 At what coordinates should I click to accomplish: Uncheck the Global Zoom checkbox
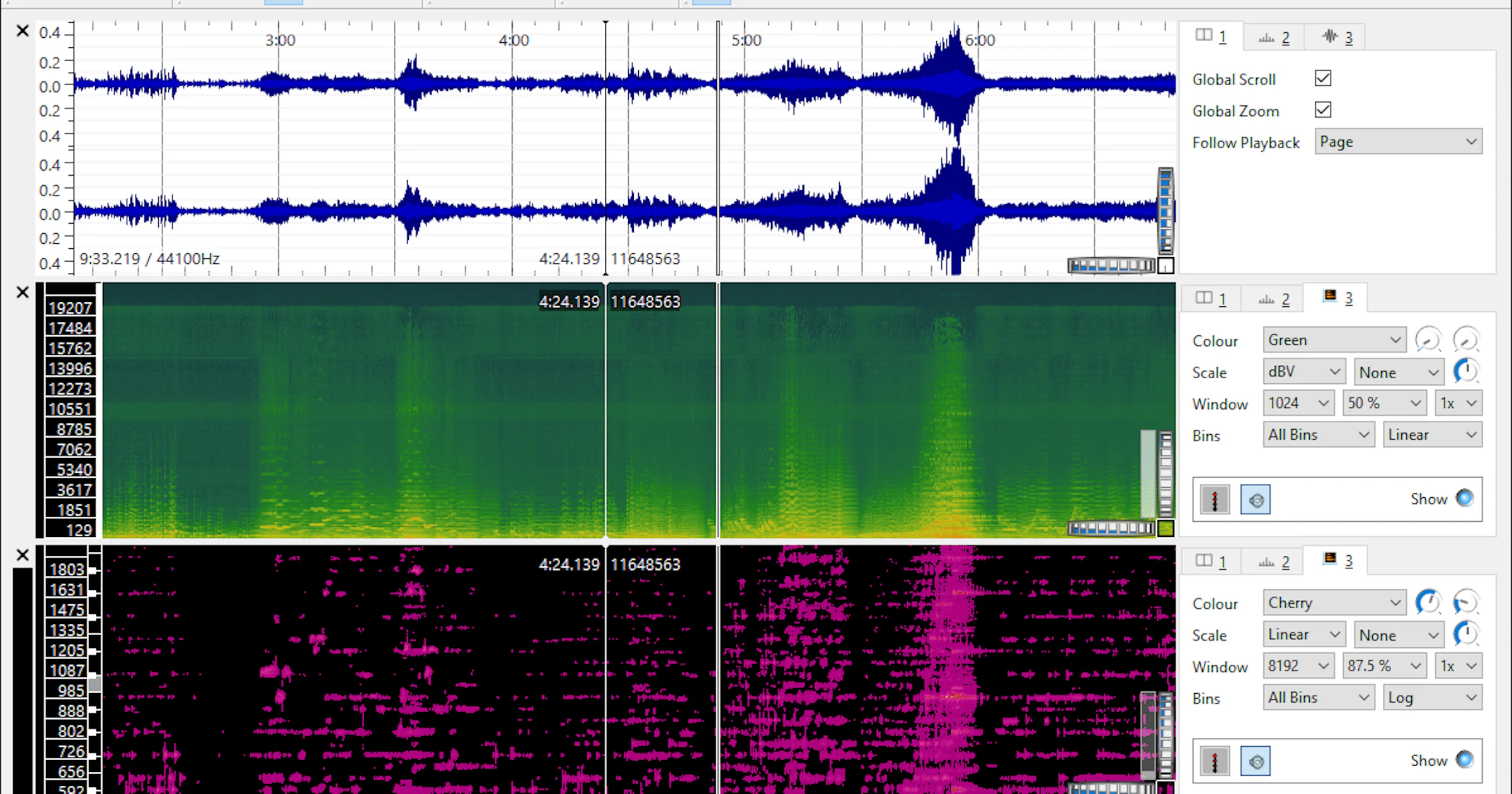pyautogui.click(x=1323, y=110)
